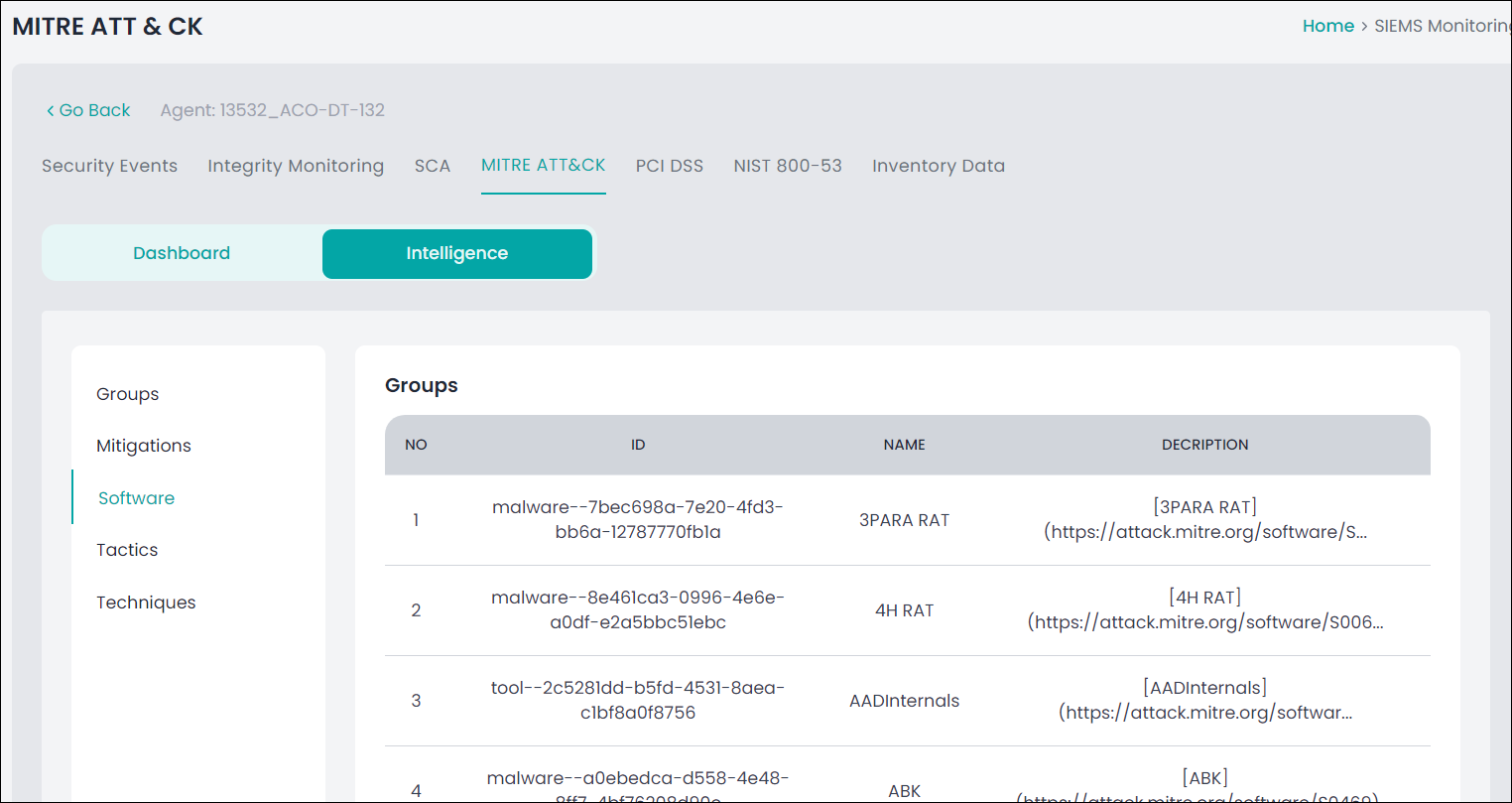Click the Groups table heading
The image size is (1512, 803).
tap(422, 385)
